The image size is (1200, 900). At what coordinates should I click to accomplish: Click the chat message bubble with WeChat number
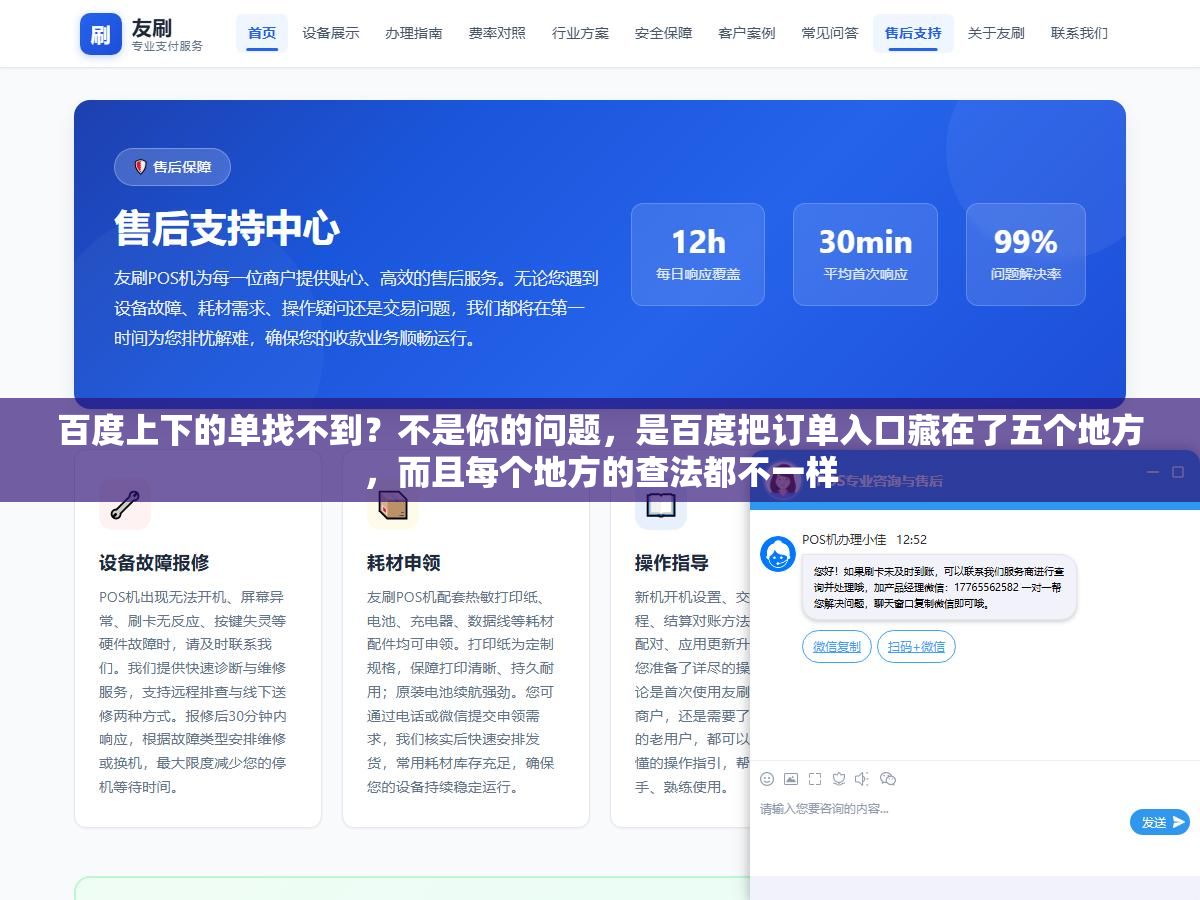[x=939, y=588]
